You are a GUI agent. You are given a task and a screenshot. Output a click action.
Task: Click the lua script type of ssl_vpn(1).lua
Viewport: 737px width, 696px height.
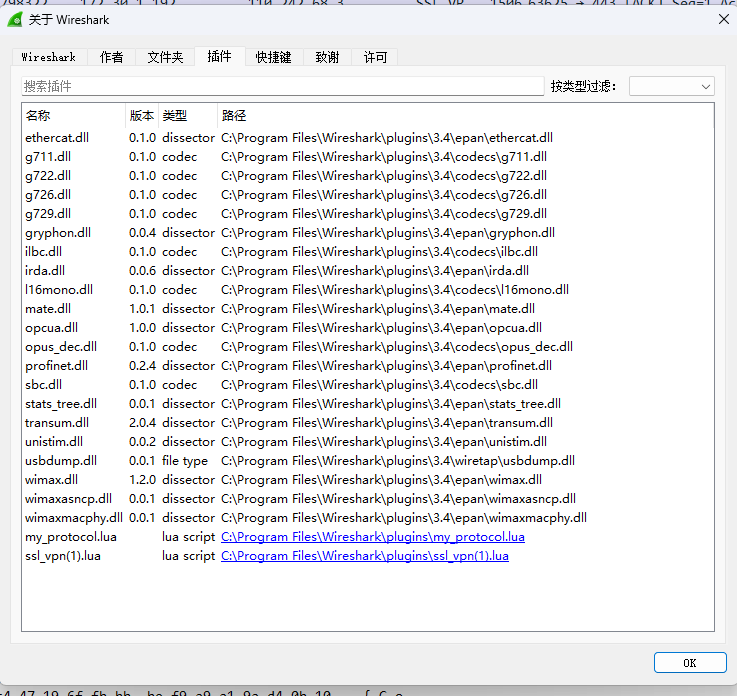point(188,556)
